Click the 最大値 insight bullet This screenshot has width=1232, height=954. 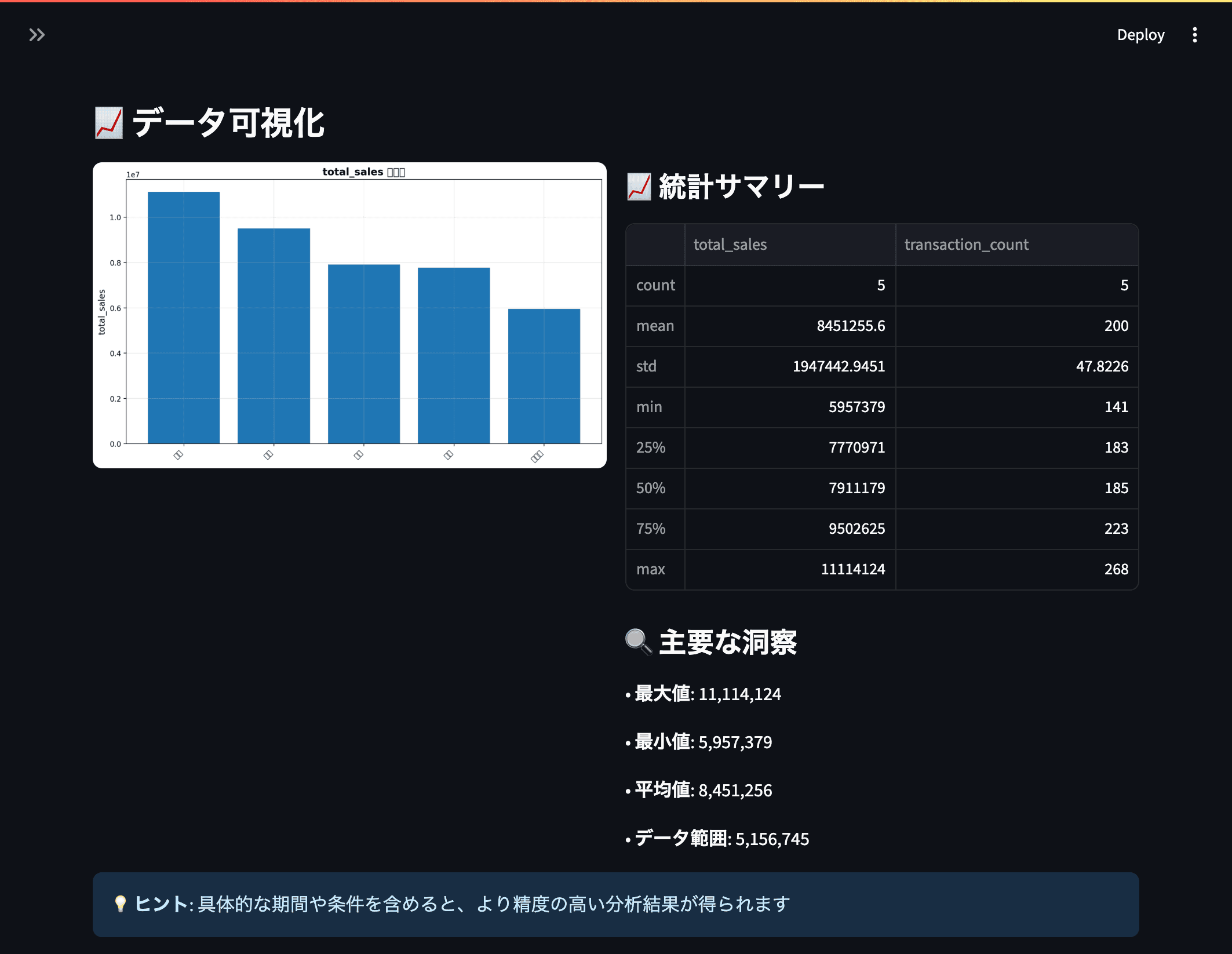click(x=704, y=694)
